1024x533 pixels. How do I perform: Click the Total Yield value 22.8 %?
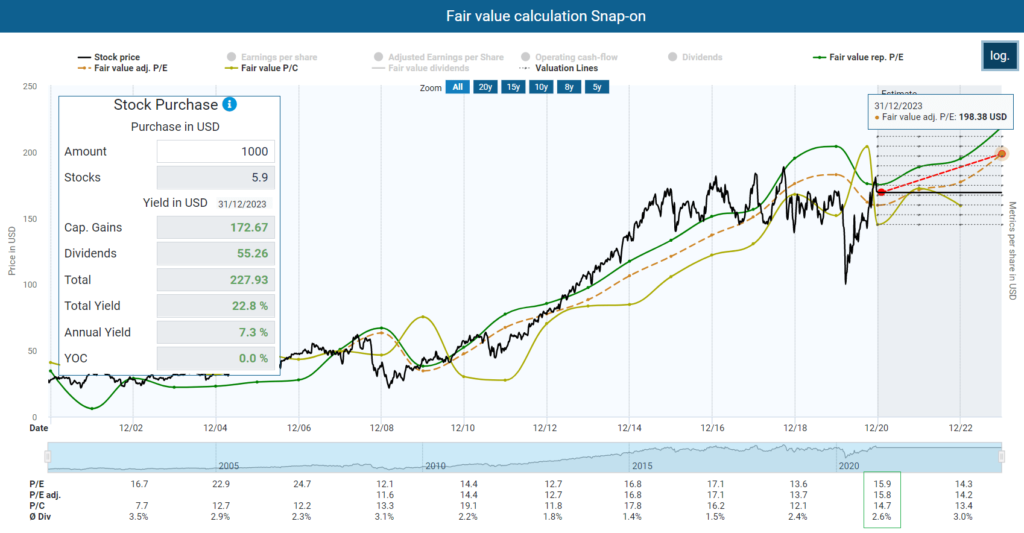(x=216, y=306)
